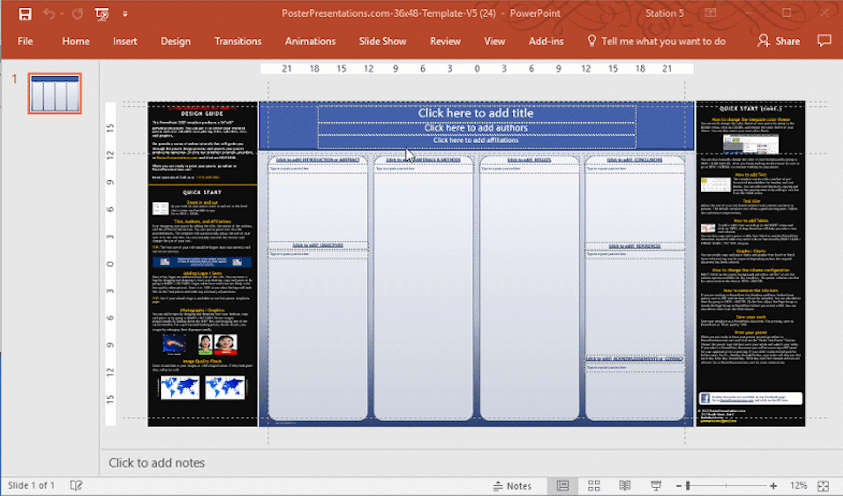Open Customize Quick Access Toolbar dropdown

pyautogui.click(x=125, y=15)
